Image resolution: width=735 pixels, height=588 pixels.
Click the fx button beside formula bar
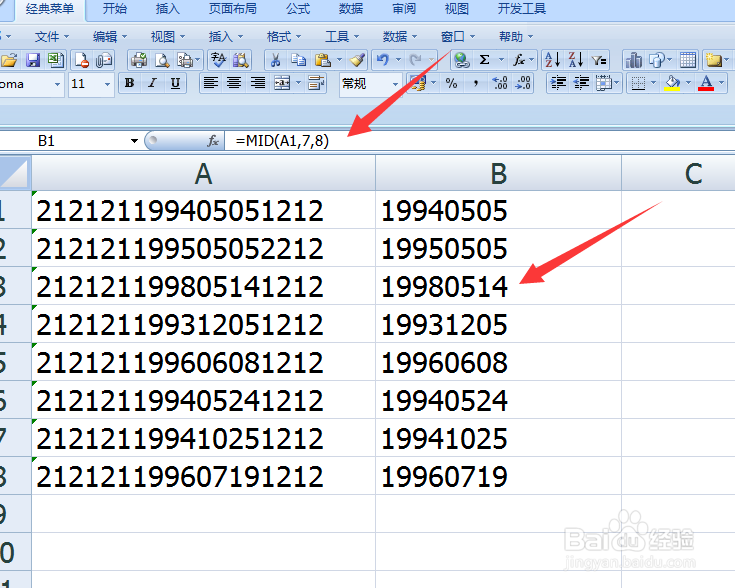[x=213, y=141]
